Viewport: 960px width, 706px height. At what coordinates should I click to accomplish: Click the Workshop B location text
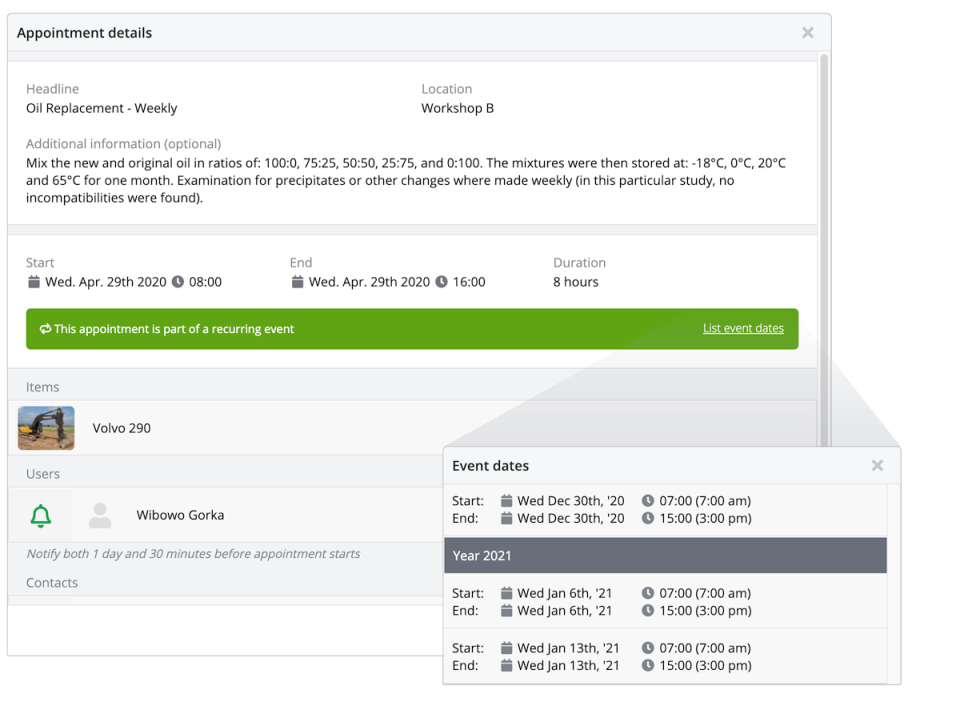[457, 108]
